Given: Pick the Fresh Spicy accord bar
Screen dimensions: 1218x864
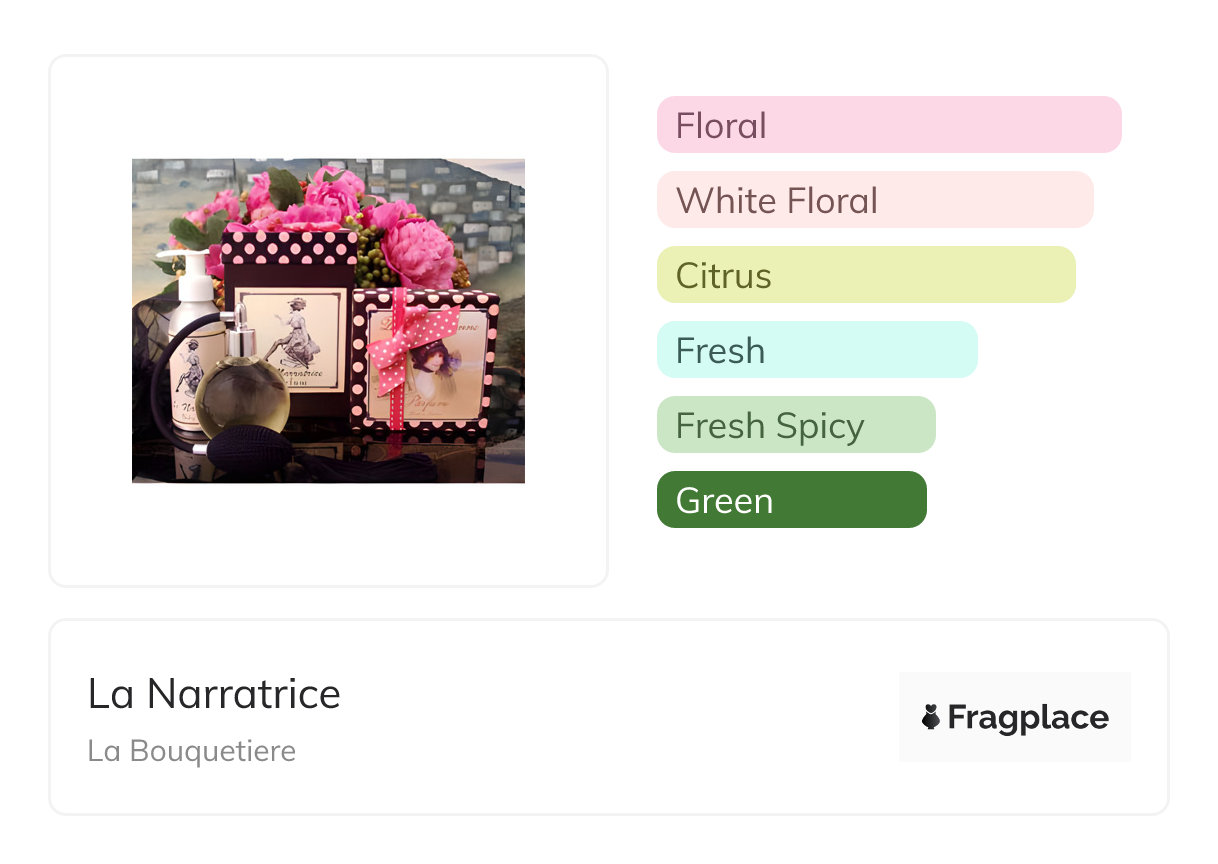Looking at the screenshot, I should point(795,425).
